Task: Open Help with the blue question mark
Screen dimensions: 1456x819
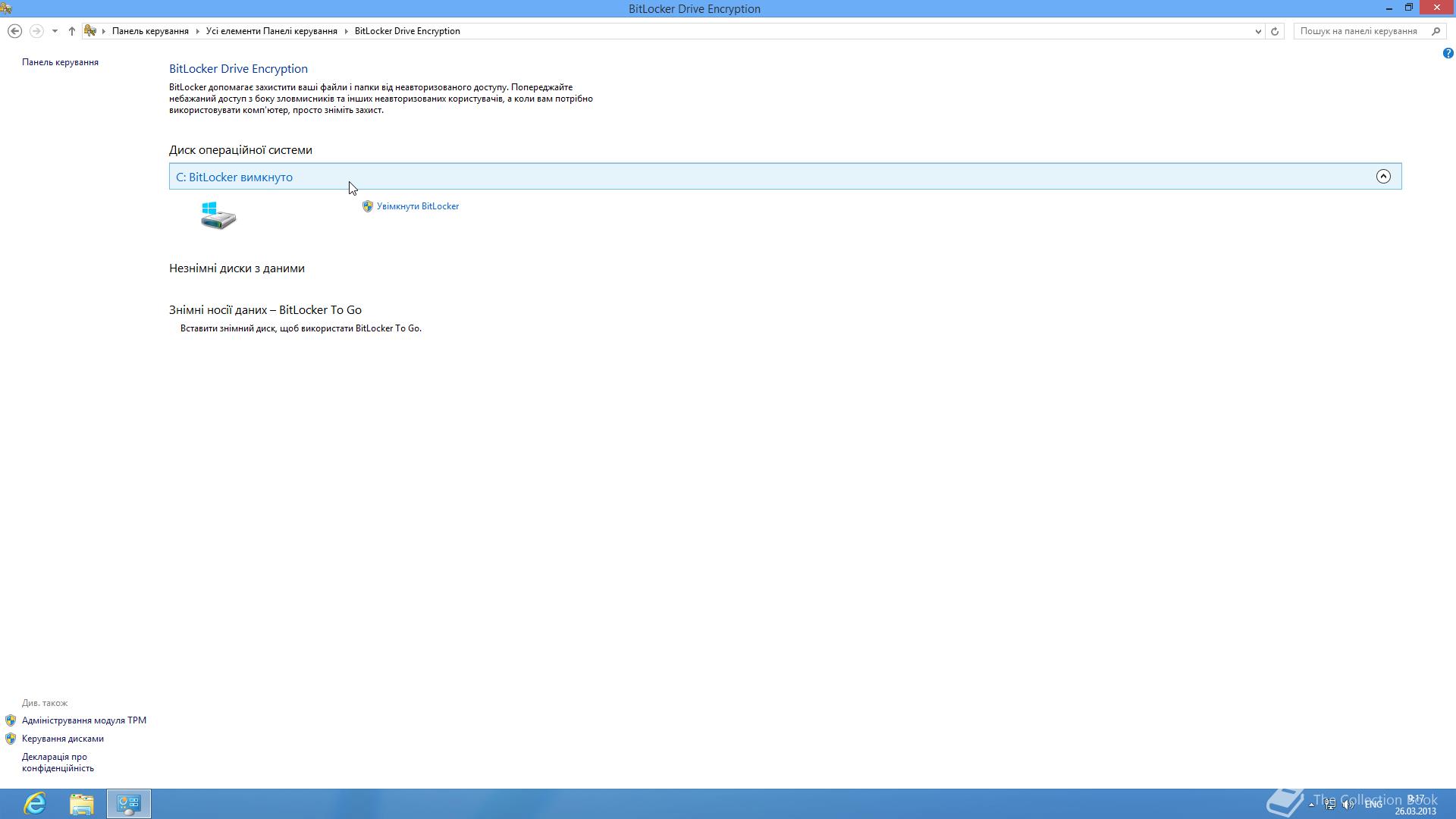Action: click(x=1448, y=53)
